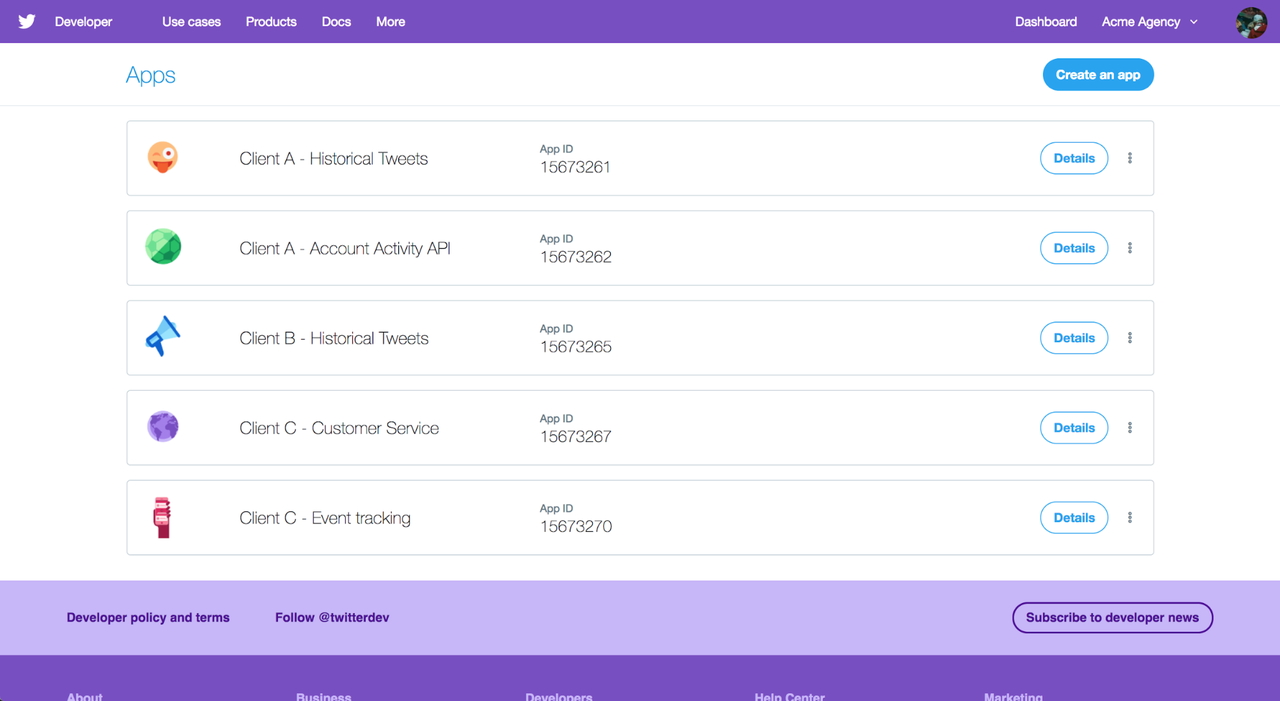Open more options for Client C Event tracking
1280x701 pixels.
tap(1130, 518)
